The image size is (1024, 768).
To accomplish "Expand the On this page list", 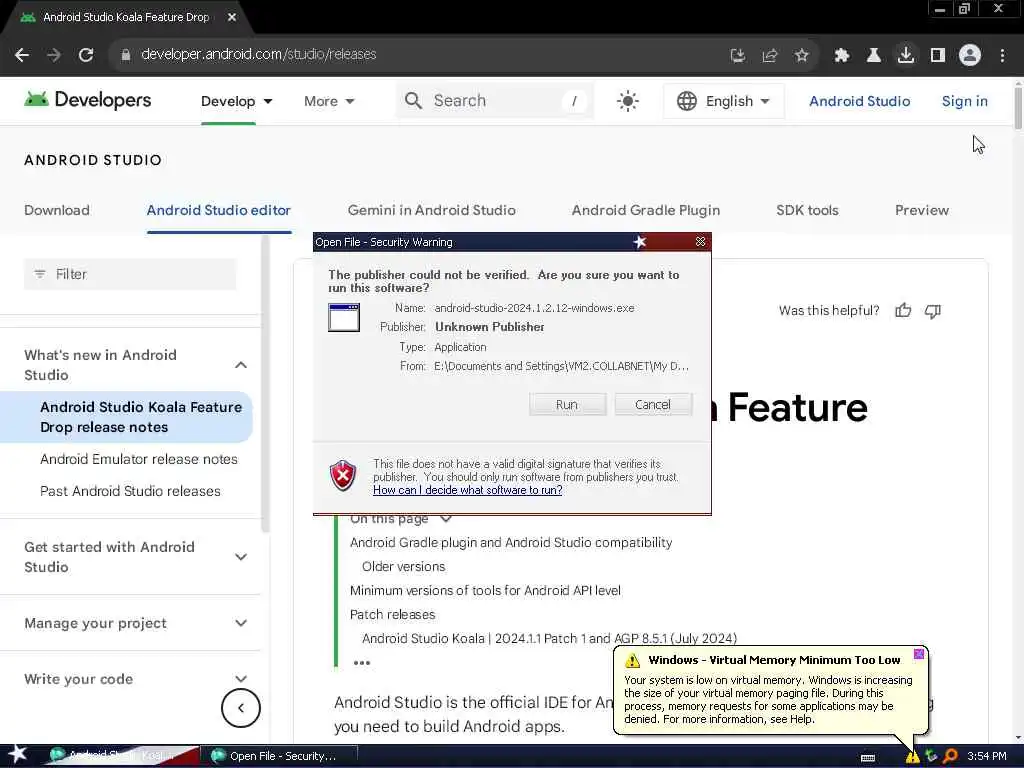I will [446, 519].
